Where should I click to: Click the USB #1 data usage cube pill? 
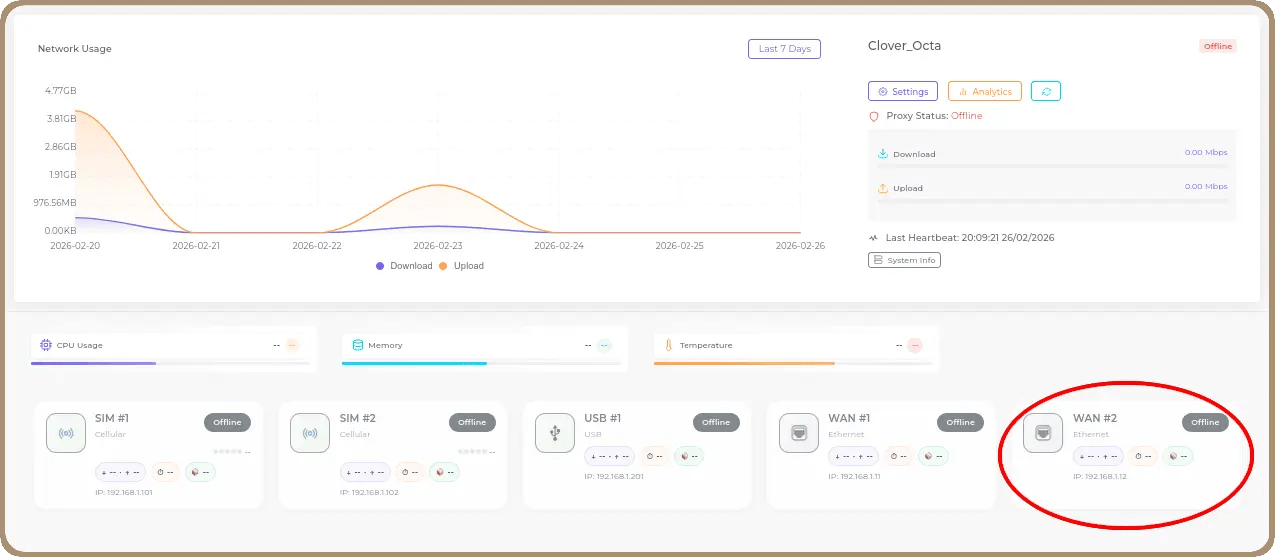689,456
